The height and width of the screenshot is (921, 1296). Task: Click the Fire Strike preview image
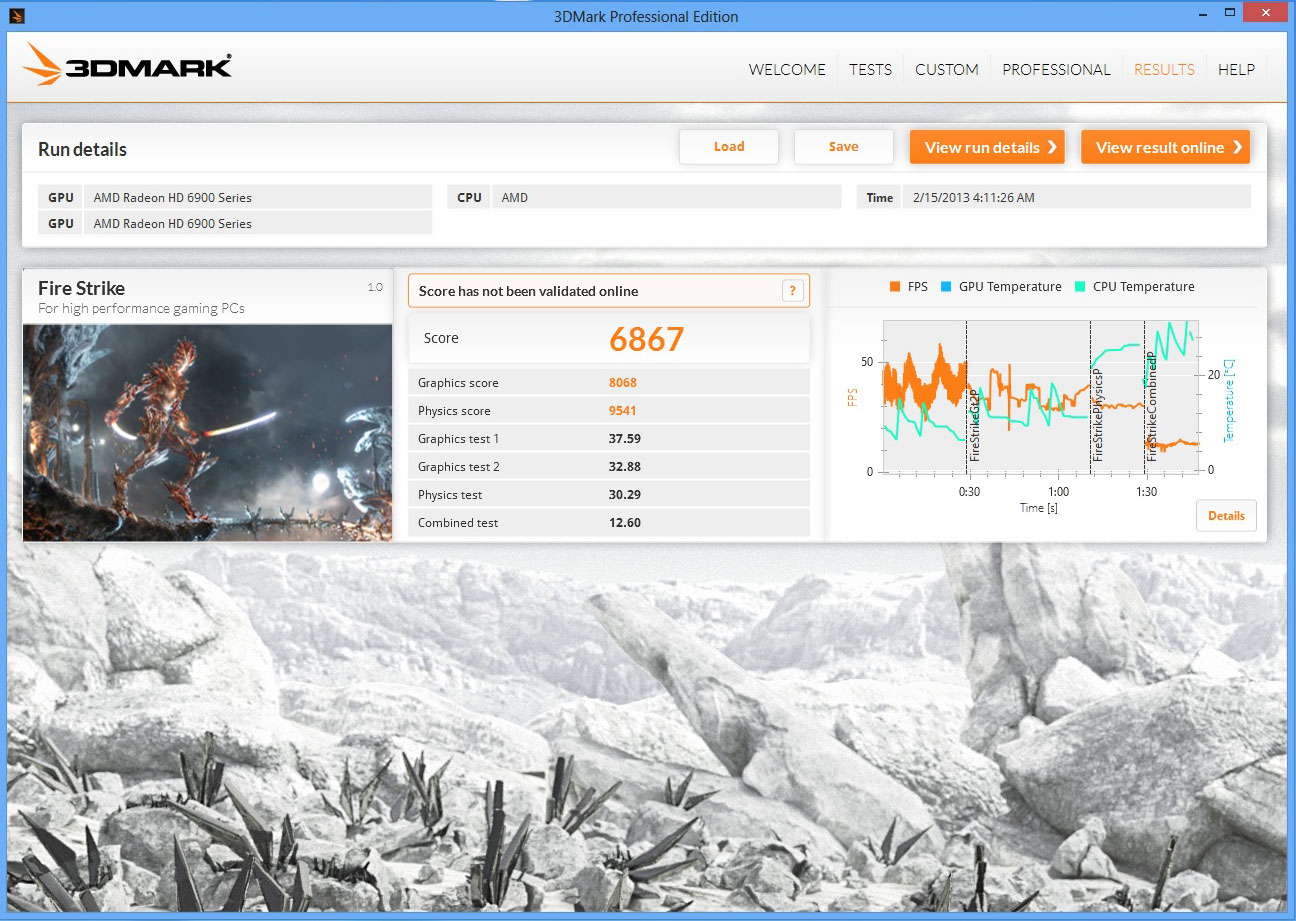pos(208,432)
